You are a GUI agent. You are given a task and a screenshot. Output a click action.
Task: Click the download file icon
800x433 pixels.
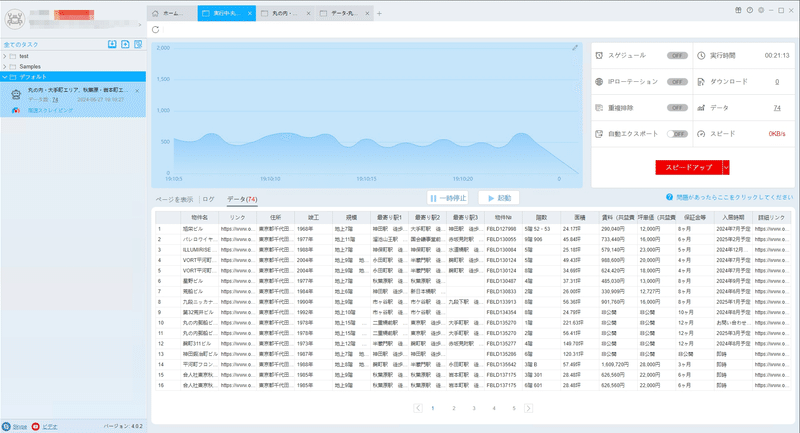701,82
